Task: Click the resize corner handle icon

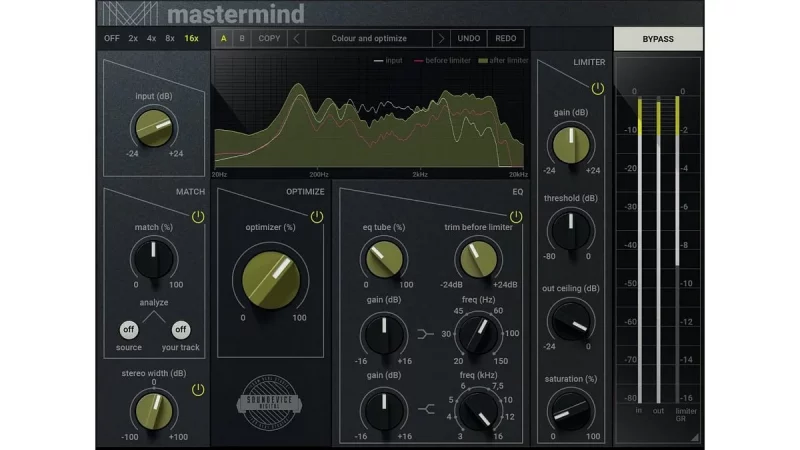Action: [694, 437]
